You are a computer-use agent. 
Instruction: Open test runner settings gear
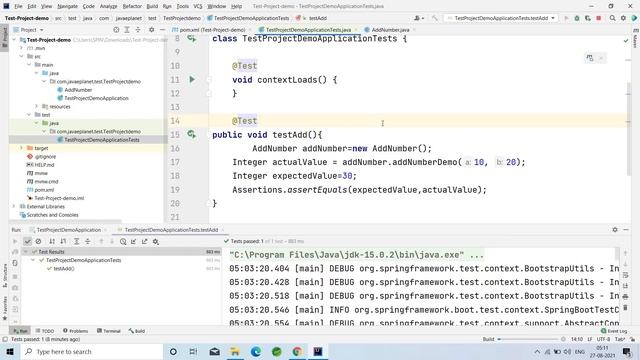point(156,242)
